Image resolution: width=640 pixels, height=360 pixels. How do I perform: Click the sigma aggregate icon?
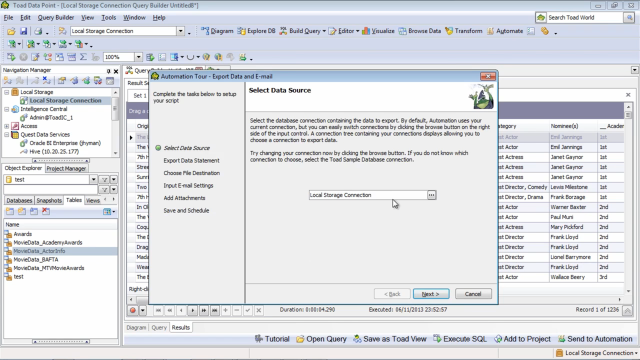pyautogui.click(x=83, y=57)
